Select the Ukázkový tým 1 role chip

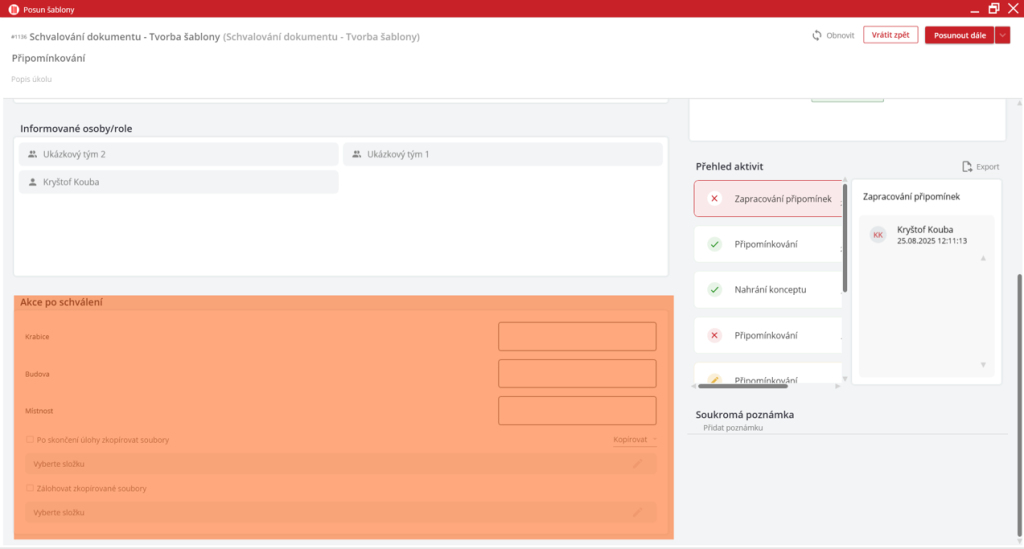(502, 154)
